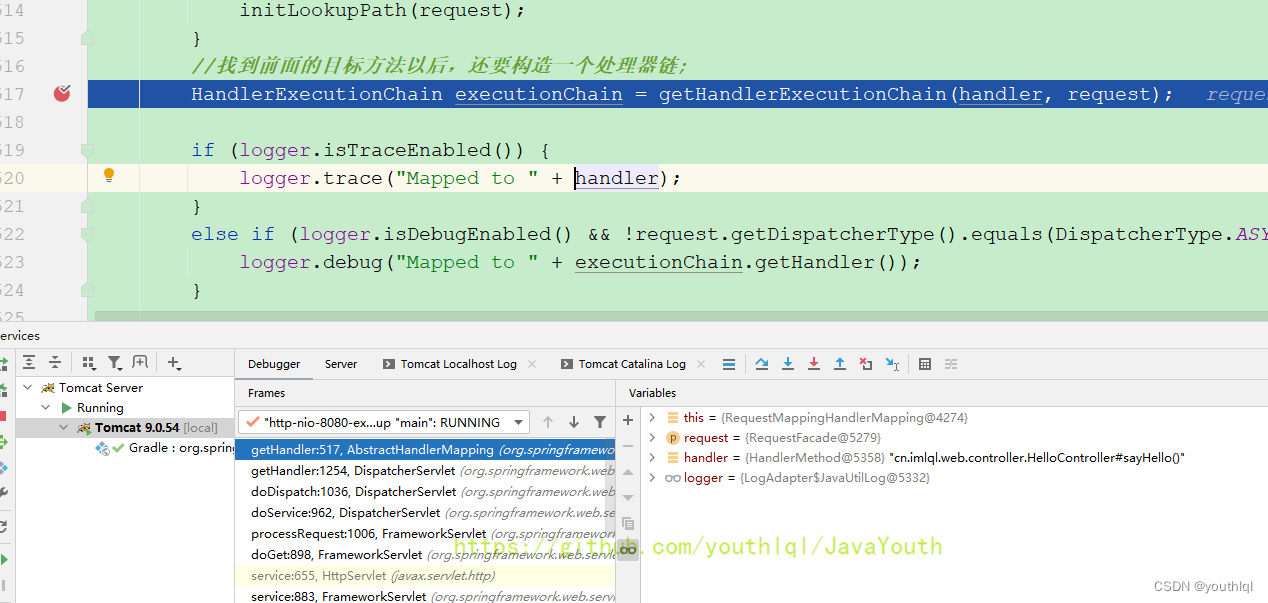Expand the 'handler' variable
The width and height of the screenshot is (1268, 603).
pyautogui.click(x=652, y=457)
